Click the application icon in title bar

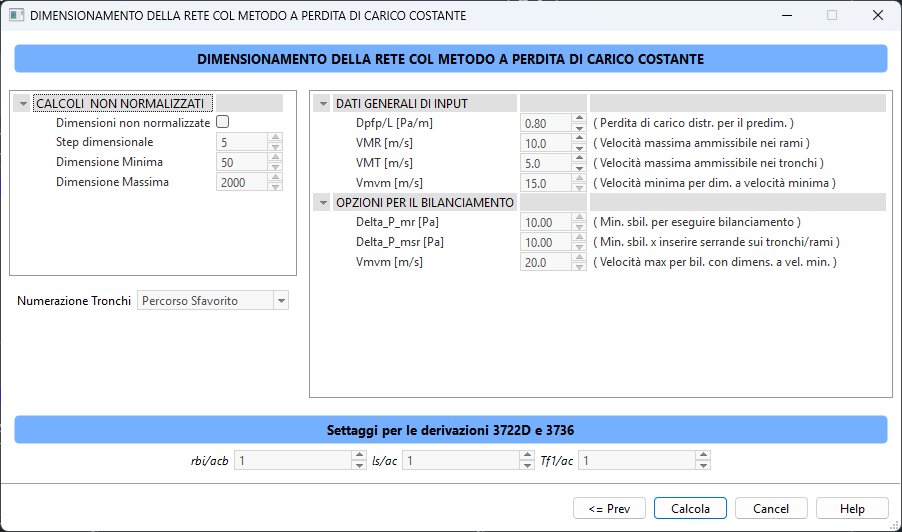coord(16,16)
